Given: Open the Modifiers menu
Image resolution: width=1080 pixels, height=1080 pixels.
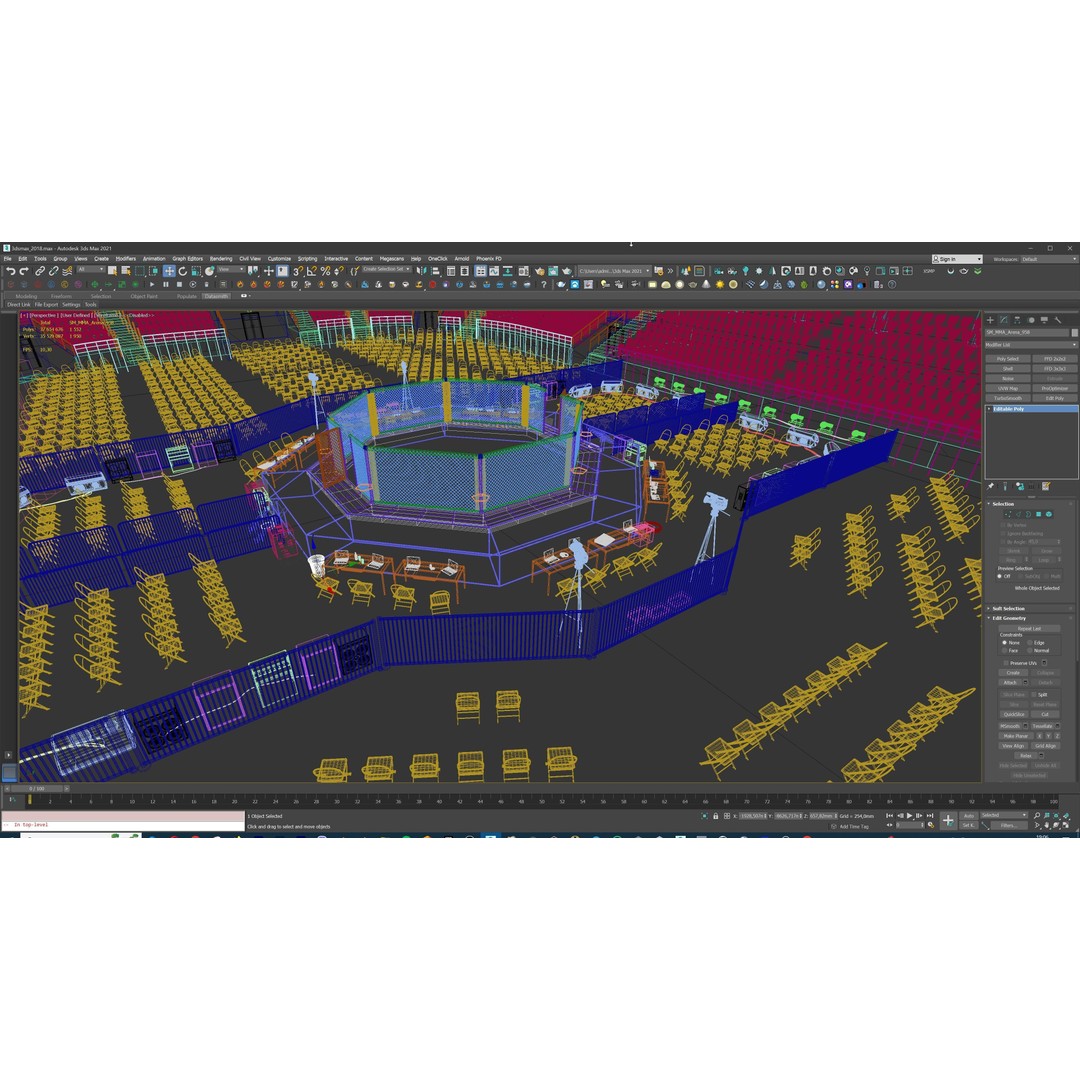Looking at the screenshot, I should click(x=125, y=259).
